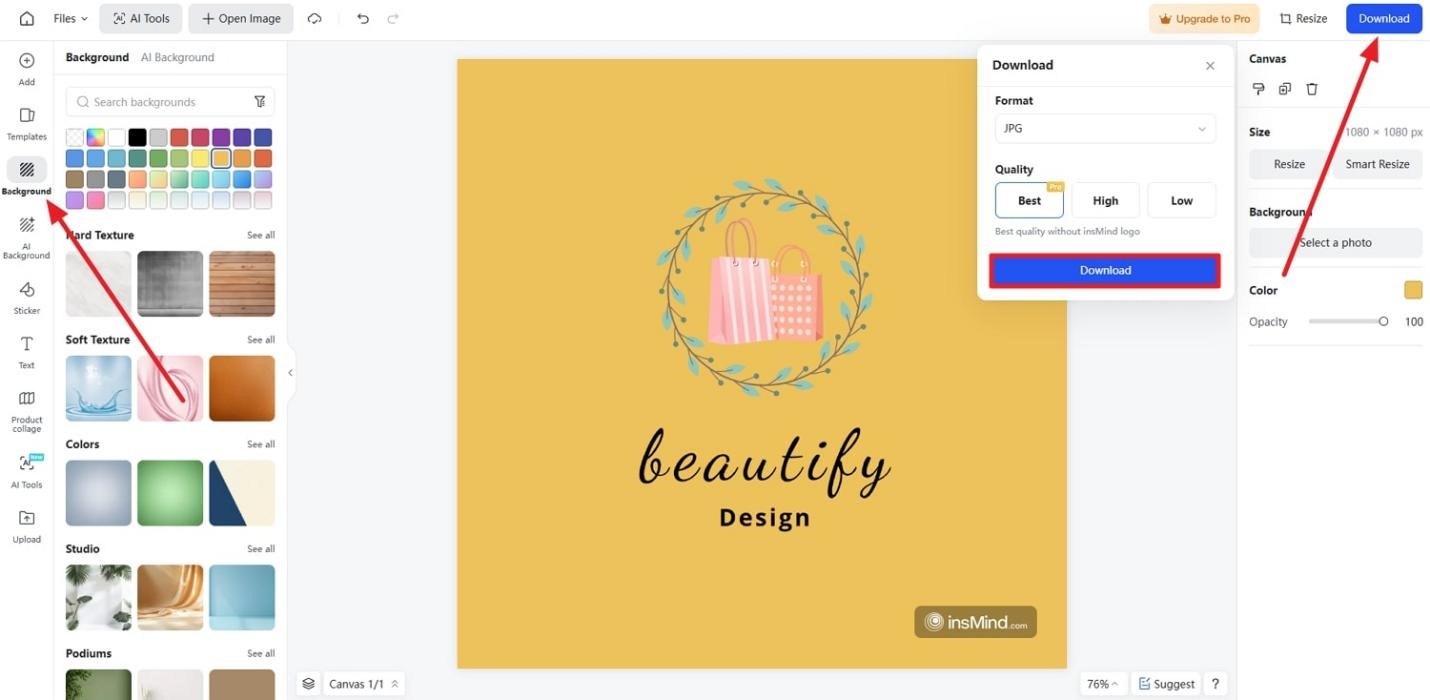Open the Color swatch in Canvas panel
This screenshot has width=1430, height=700.
1413,290
